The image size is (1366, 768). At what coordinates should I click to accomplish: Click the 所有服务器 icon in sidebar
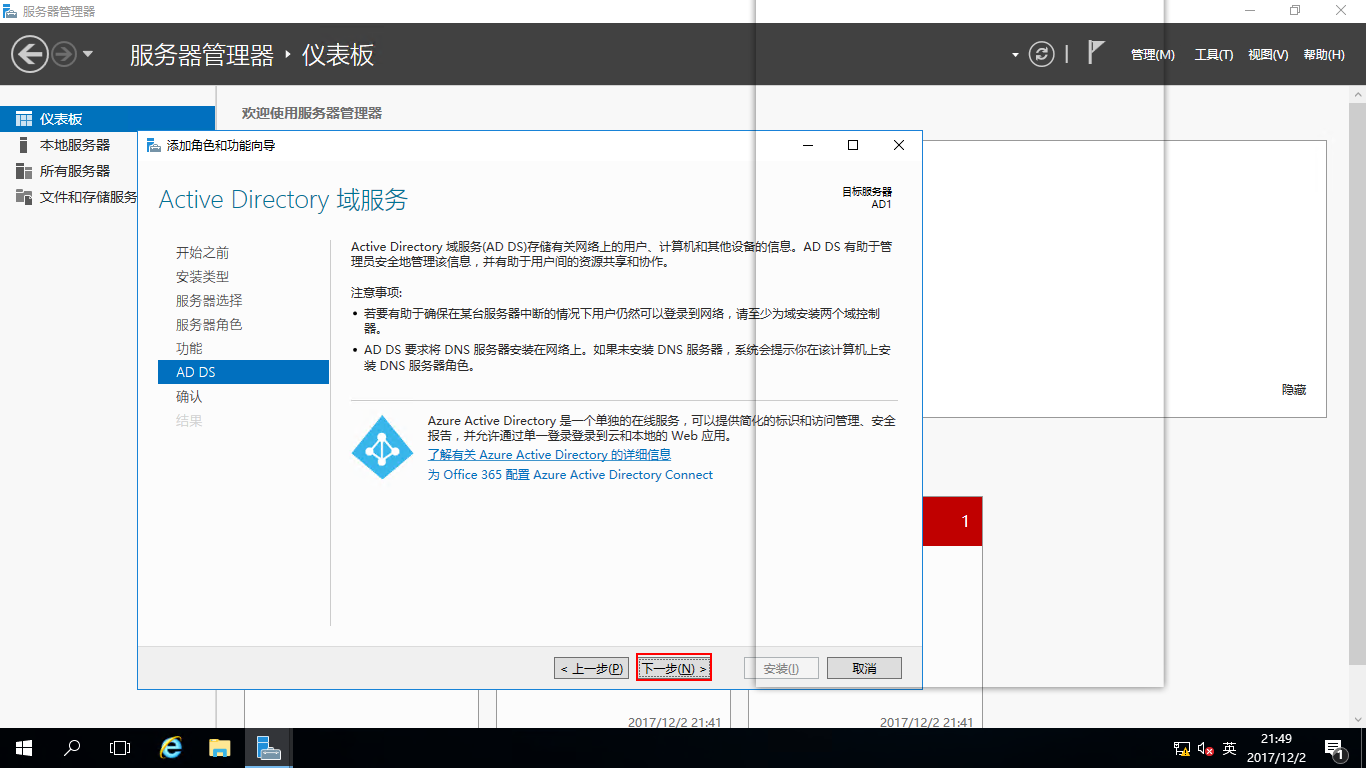pyautogui.click(x=24, y=171)
